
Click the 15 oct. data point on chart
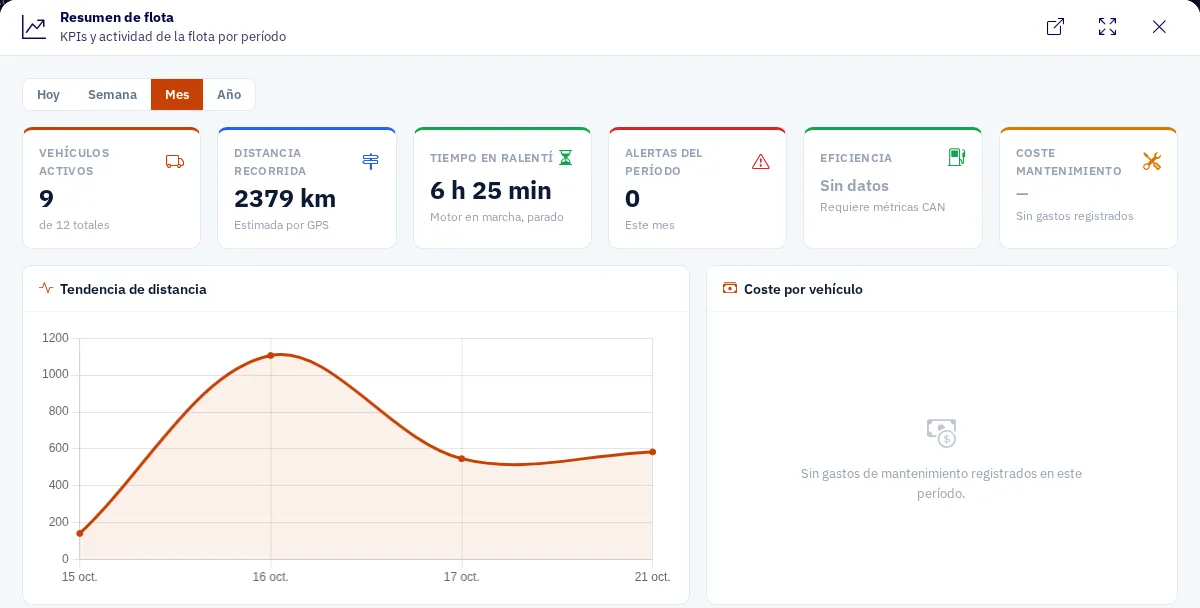point(80,533)
